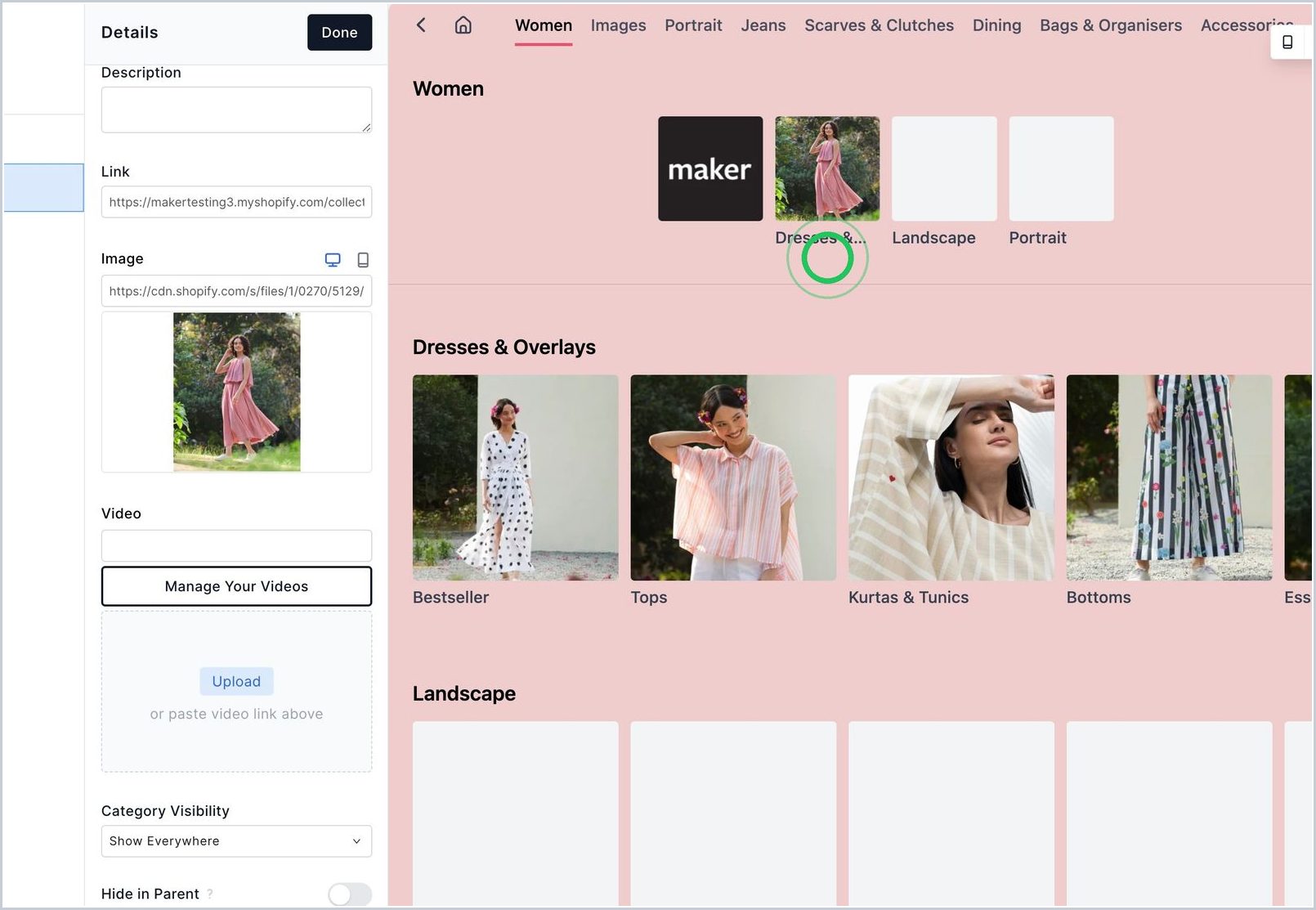Click the Video link input field
The width and height of the screenshot is (1316, 910).
point(236,546)
